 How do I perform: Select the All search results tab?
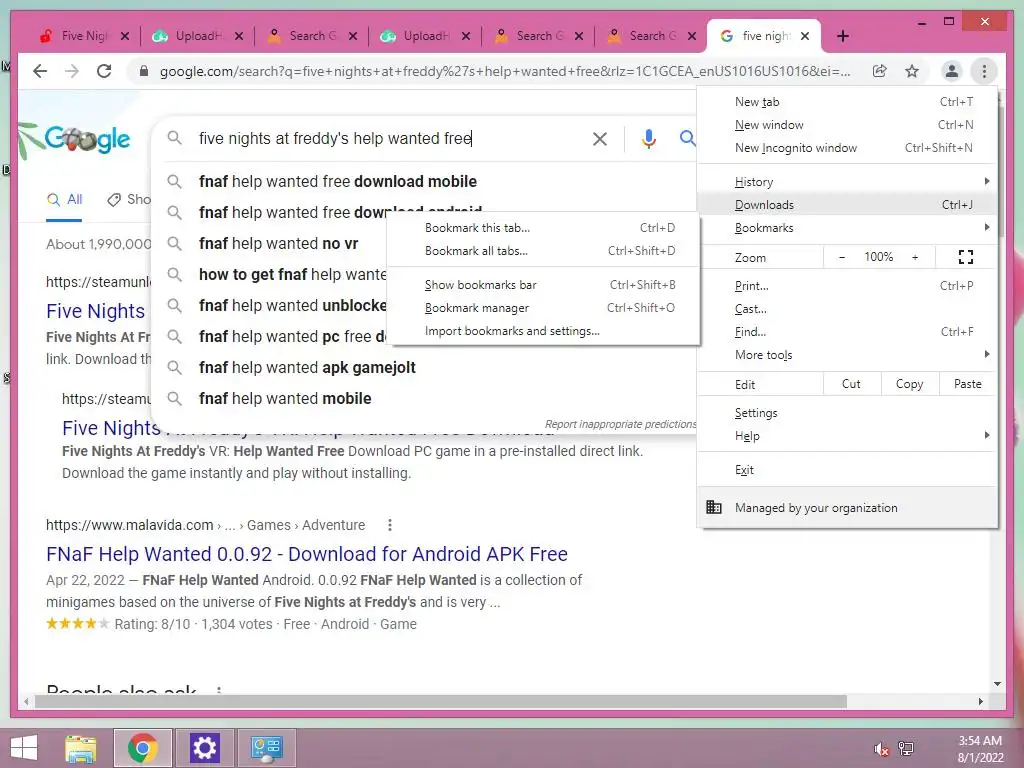[x=65, y=200]
